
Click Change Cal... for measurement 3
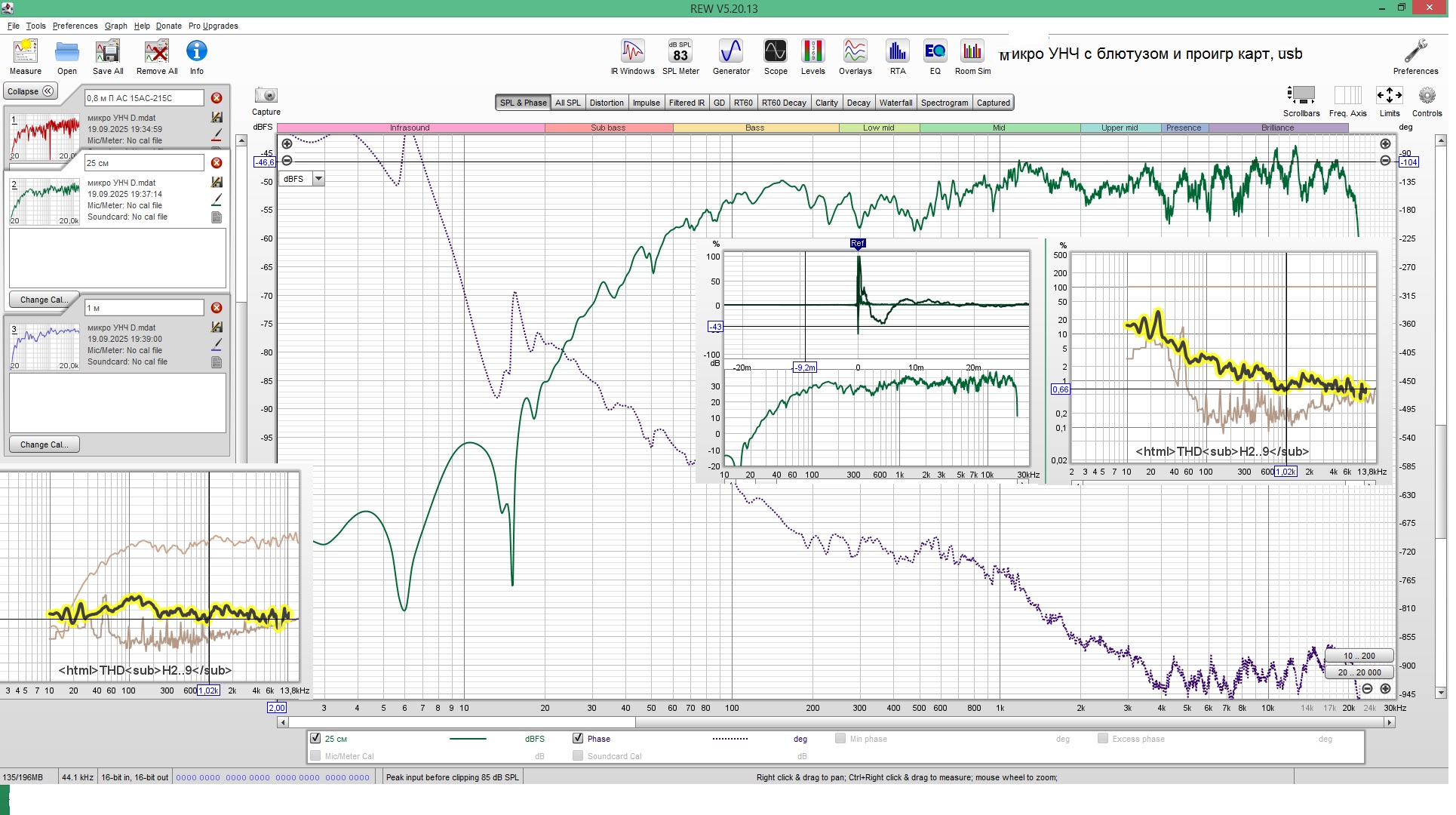tap(45, 444)
